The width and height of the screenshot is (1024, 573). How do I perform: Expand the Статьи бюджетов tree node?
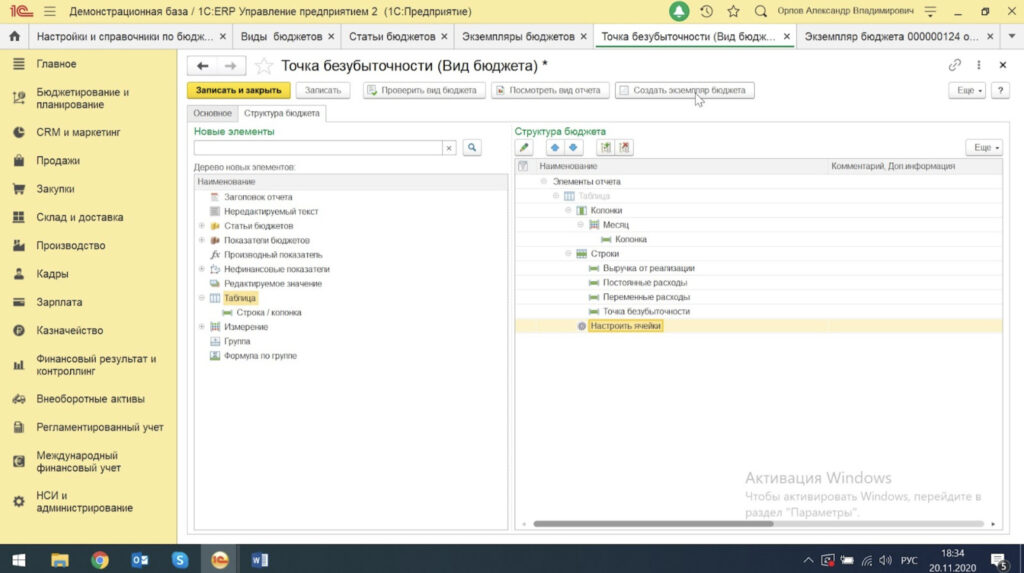(202, 226)
